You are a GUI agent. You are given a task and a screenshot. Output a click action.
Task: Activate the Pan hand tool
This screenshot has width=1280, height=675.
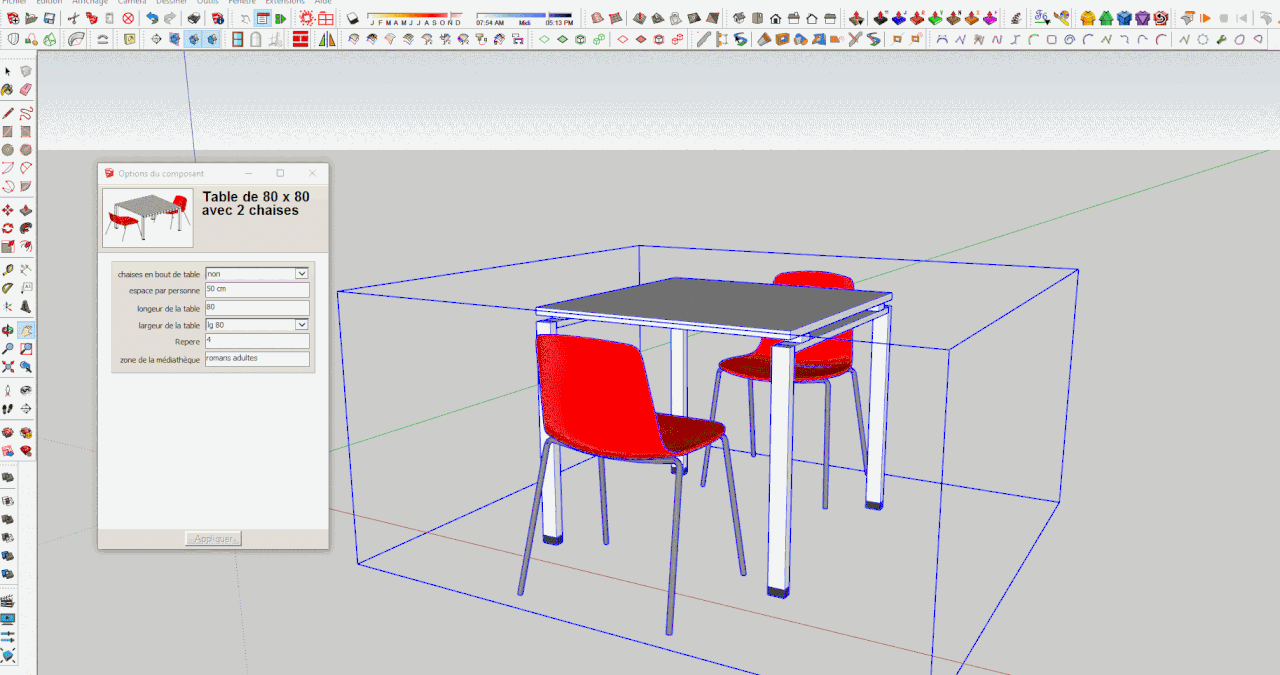pos(26,330)
